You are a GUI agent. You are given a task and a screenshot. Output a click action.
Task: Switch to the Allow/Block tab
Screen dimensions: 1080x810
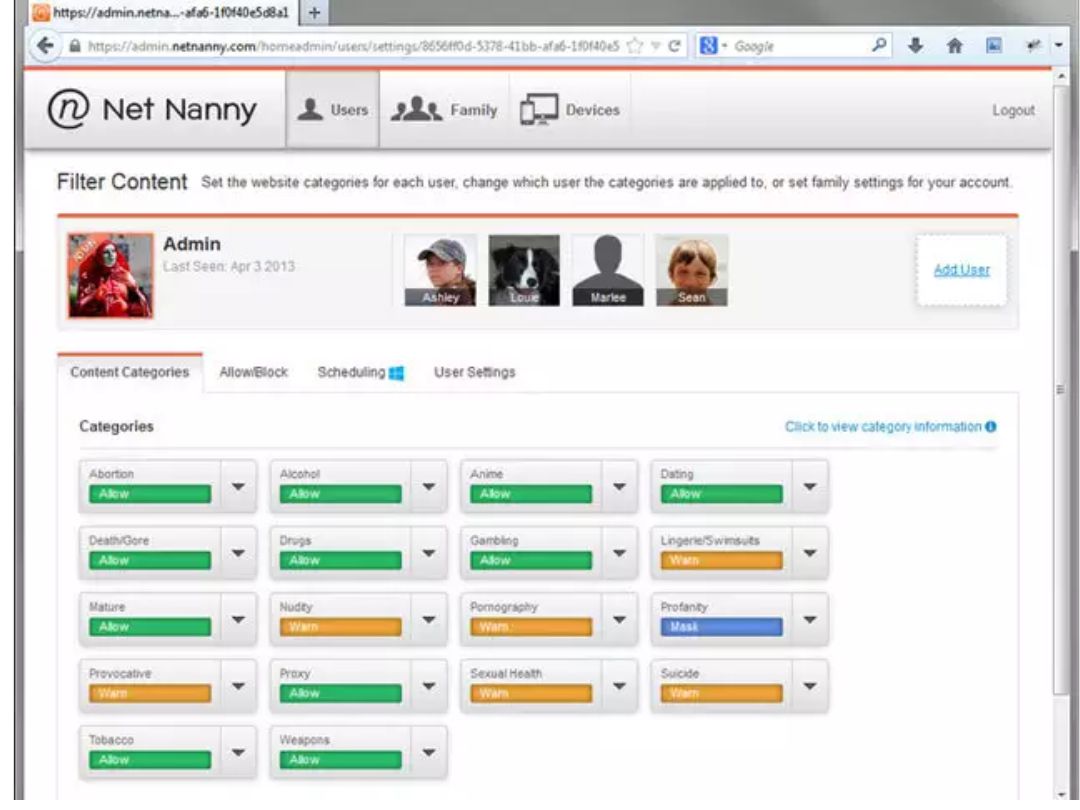(253, 373)
